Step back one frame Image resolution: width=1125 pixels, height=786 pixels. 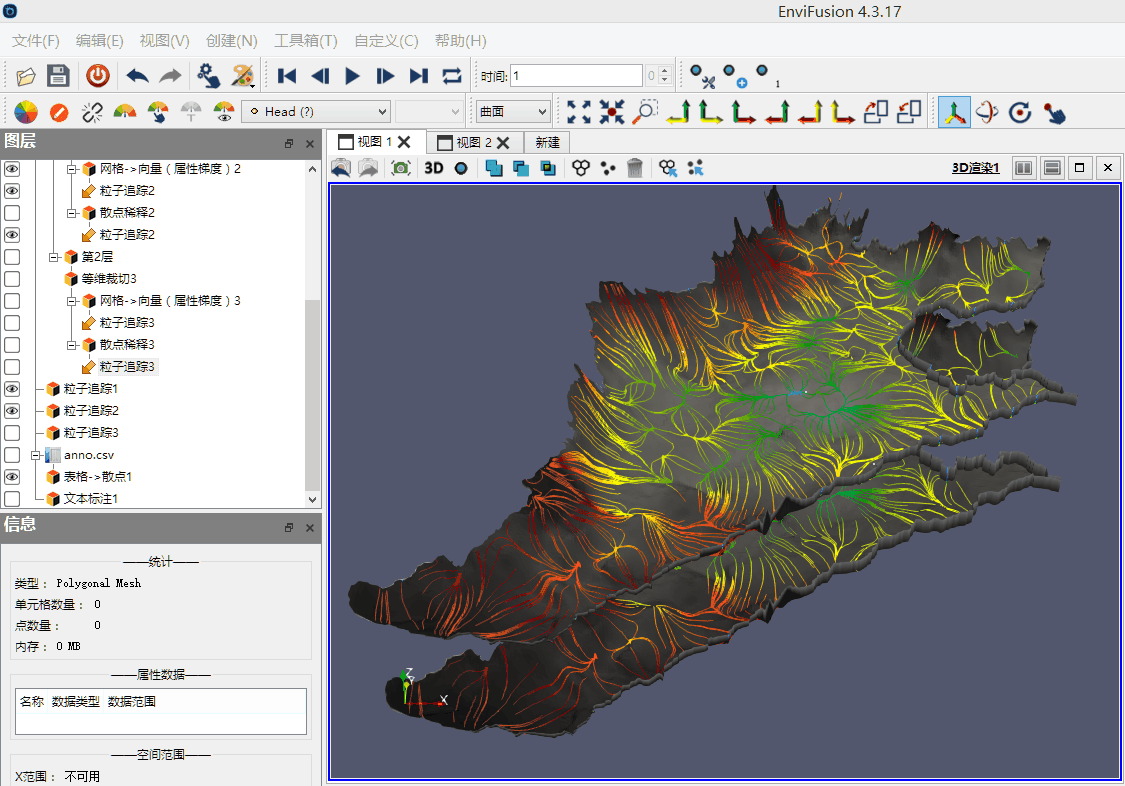tap(320, 76)
